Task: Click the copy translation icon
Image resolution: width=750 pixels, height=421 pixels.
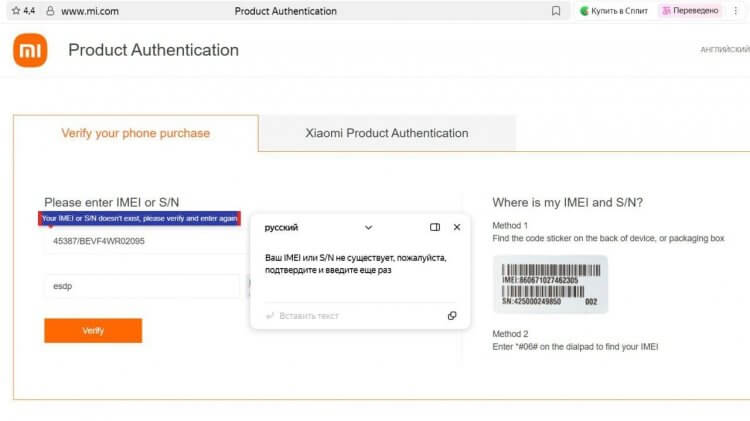Action: point(452,316)
